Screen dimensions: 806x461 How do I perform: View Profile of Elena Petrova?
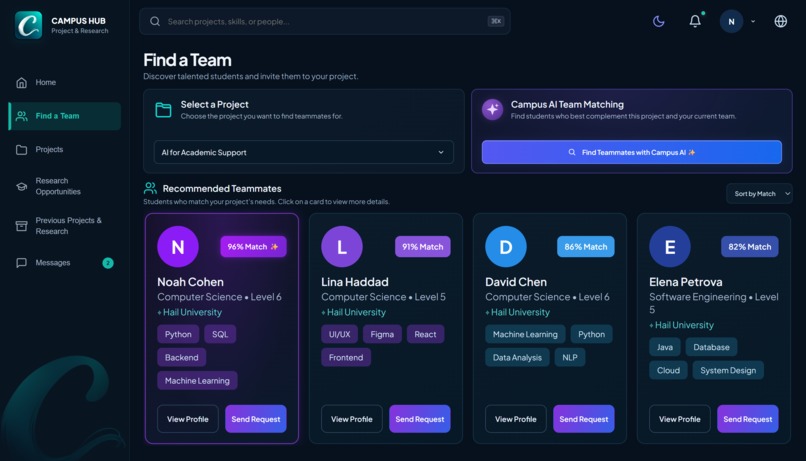[x=680, y=419]
